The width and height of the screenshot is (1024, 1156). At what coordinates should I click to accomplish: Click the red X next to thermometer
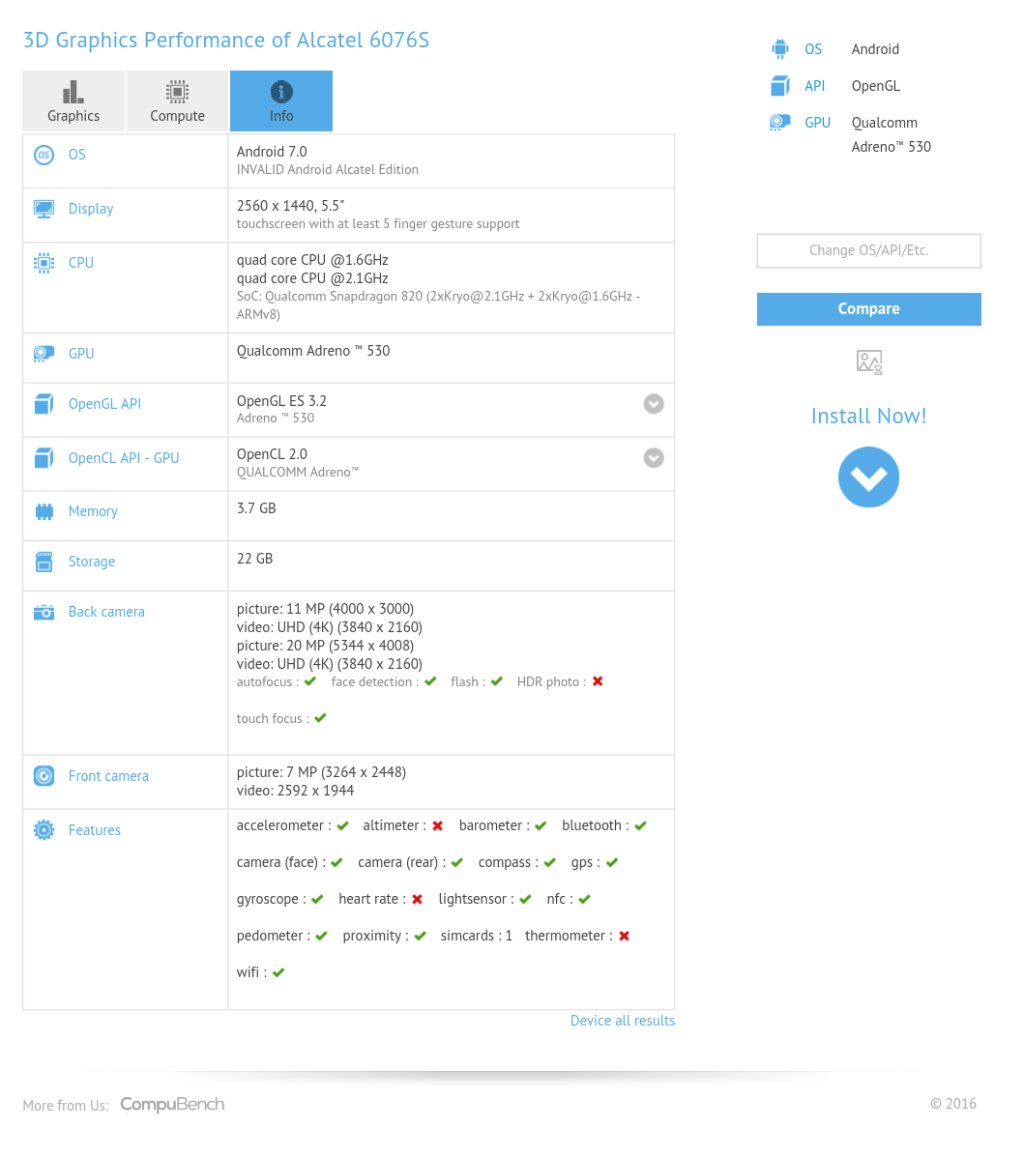624,936
